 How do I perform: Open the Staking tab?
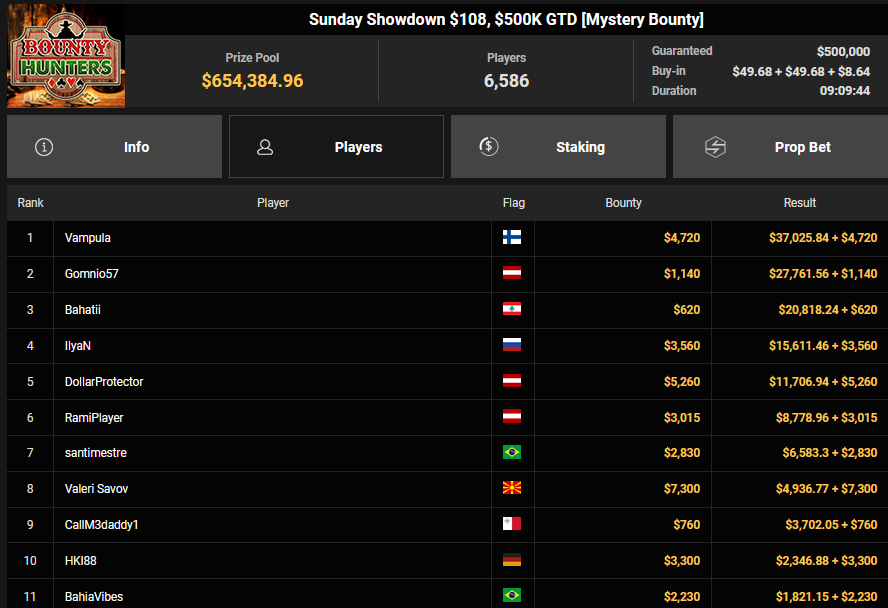tap(558, 147)
